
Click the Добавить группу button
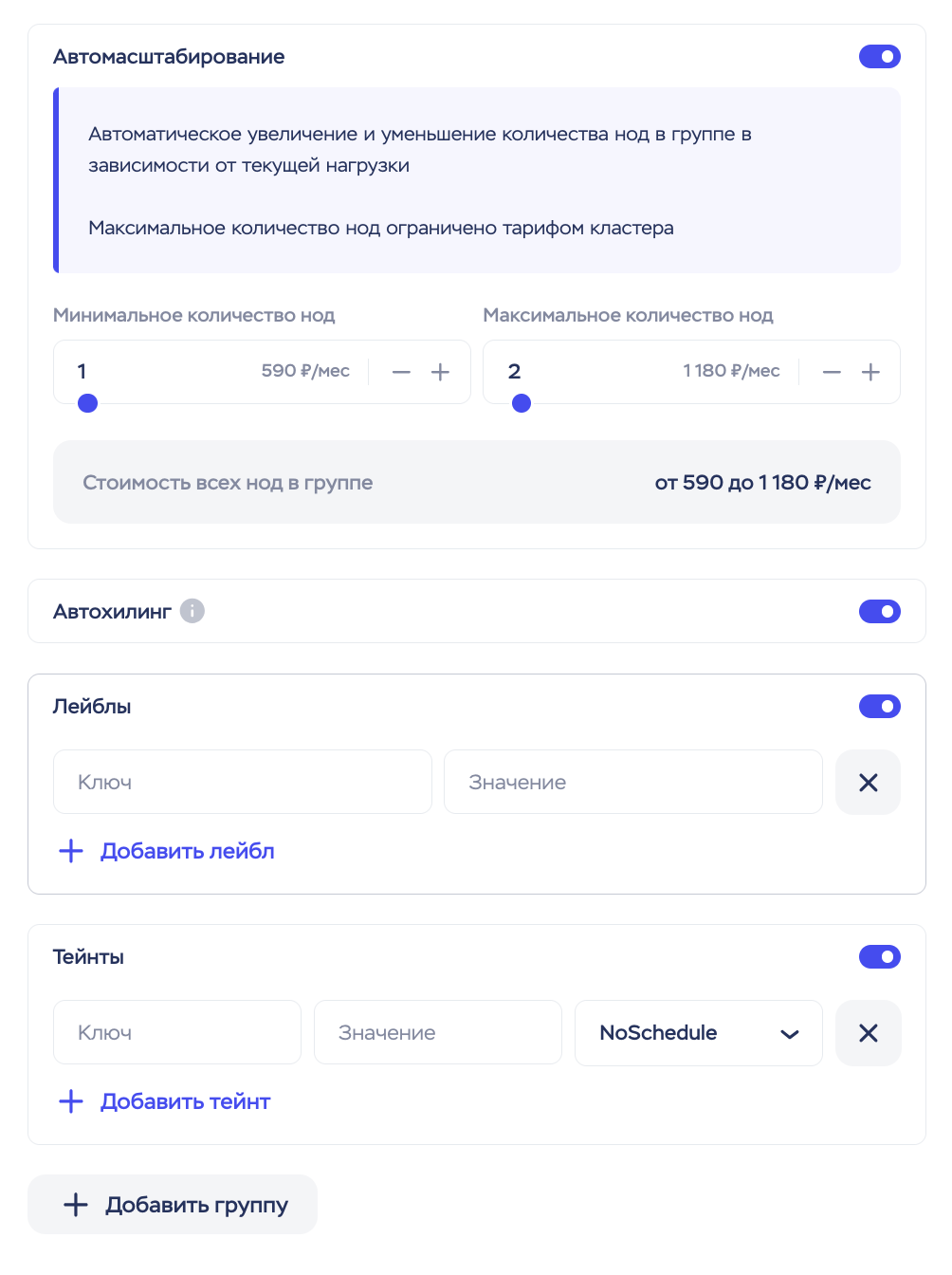coord(173,1205)
